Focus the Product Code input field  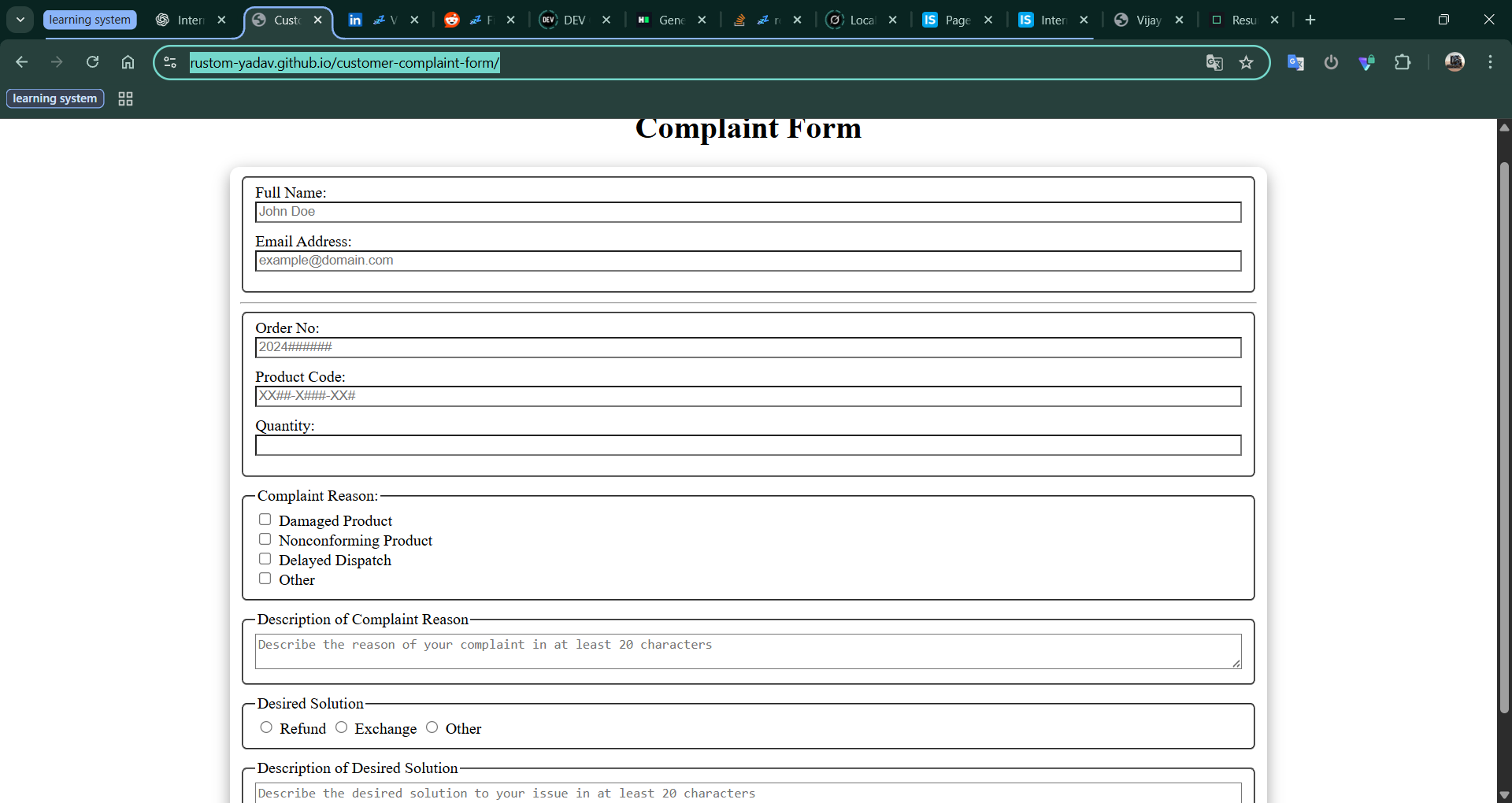(748, 396)
